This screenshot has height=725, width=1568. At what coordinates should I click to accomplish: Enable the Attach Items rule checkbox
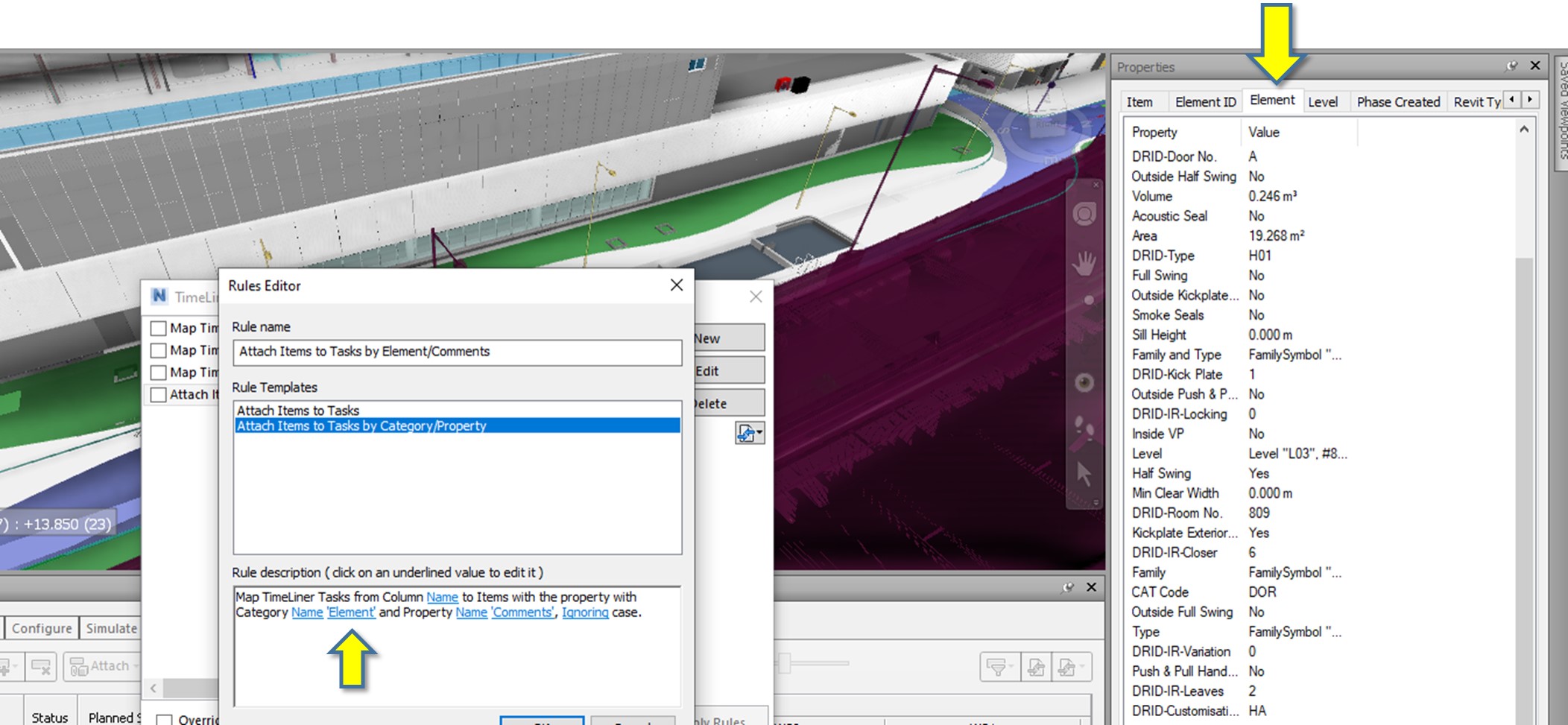157,395
